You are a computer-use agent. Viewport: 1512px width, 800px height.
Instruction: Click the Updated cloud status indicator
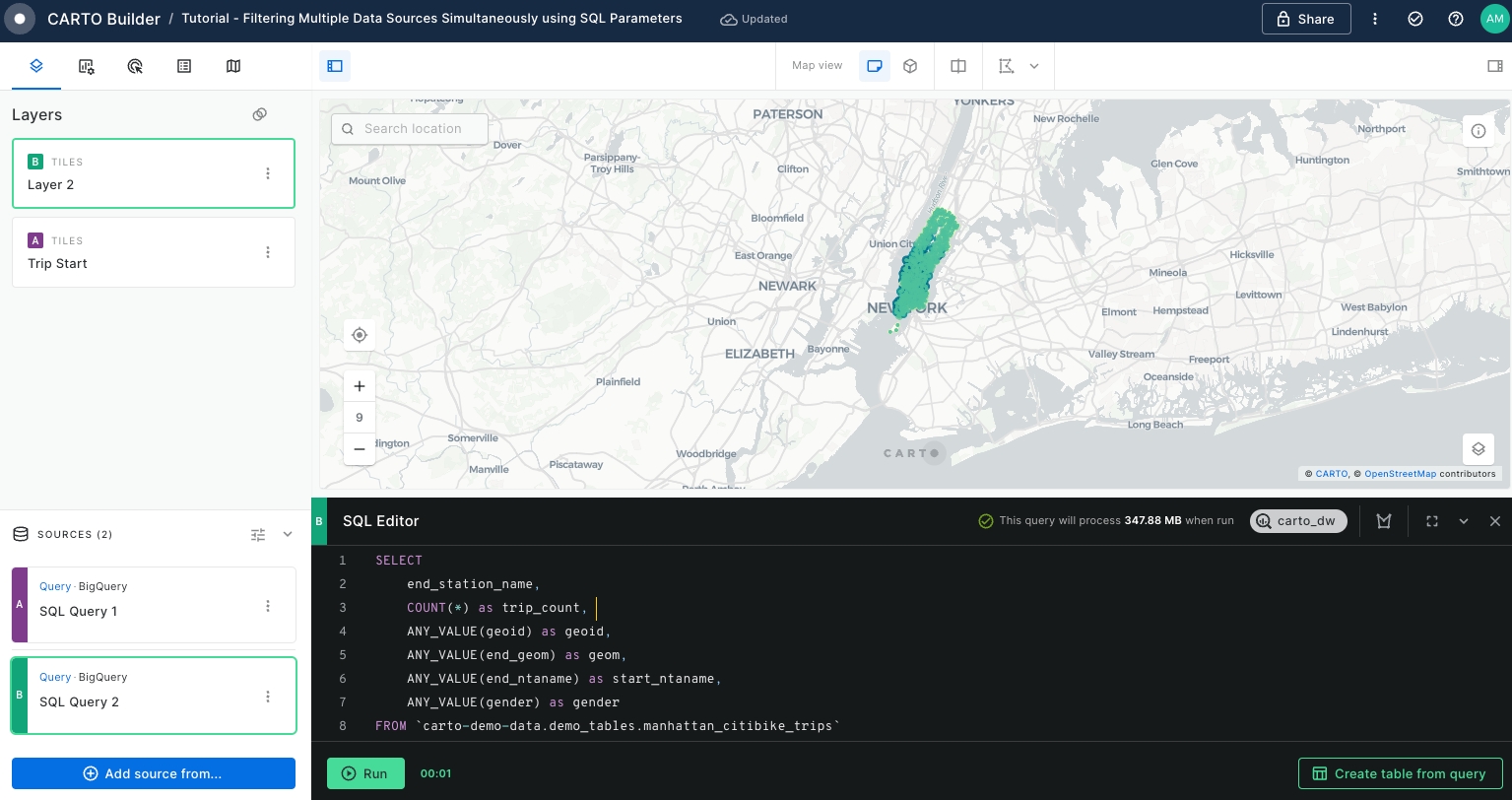pyautogui.click(x=755, y=19)
